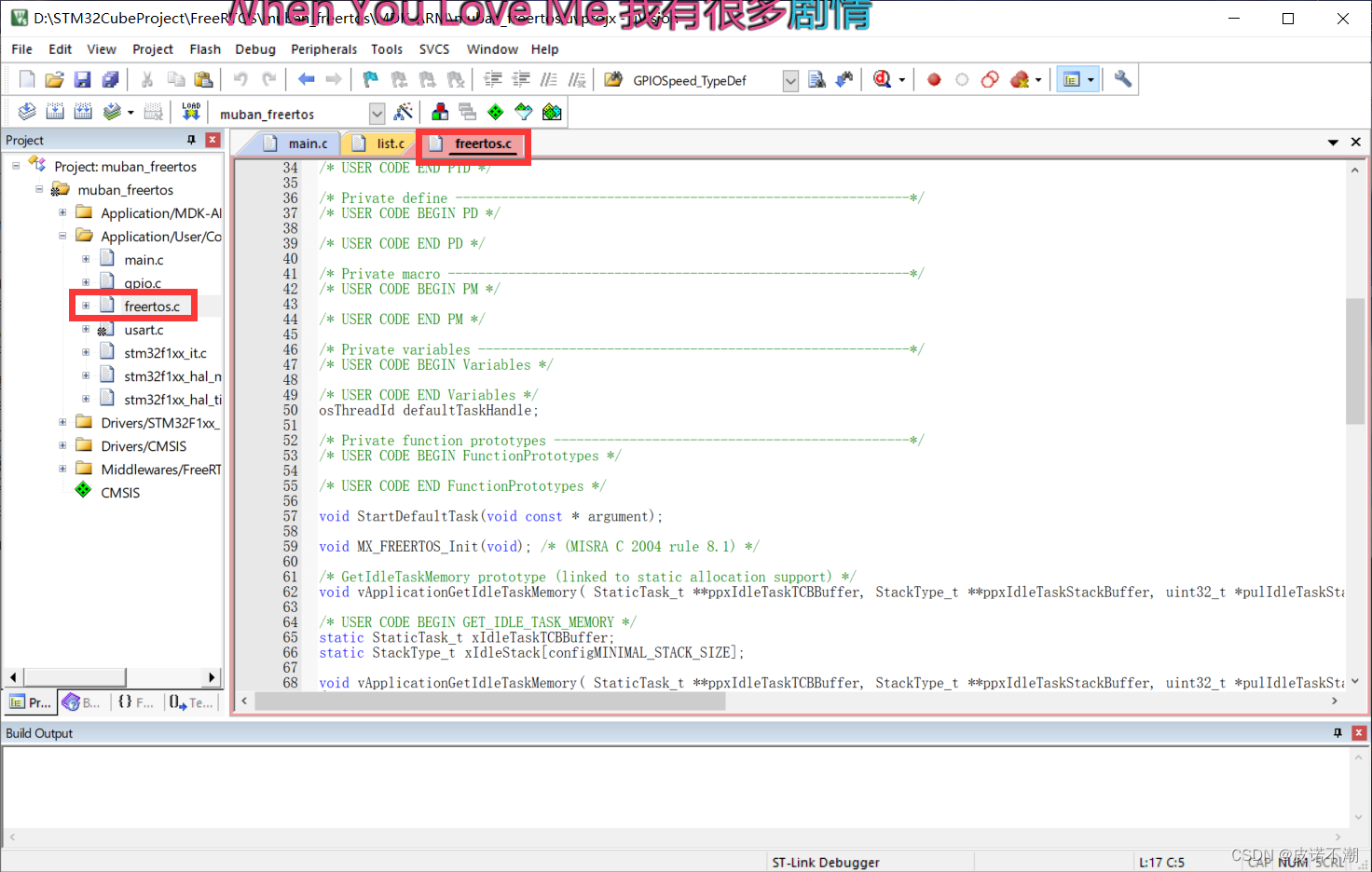Translate current file toolbar icon
Screen dimensions: 1372x872
click(x=27, y=113)
